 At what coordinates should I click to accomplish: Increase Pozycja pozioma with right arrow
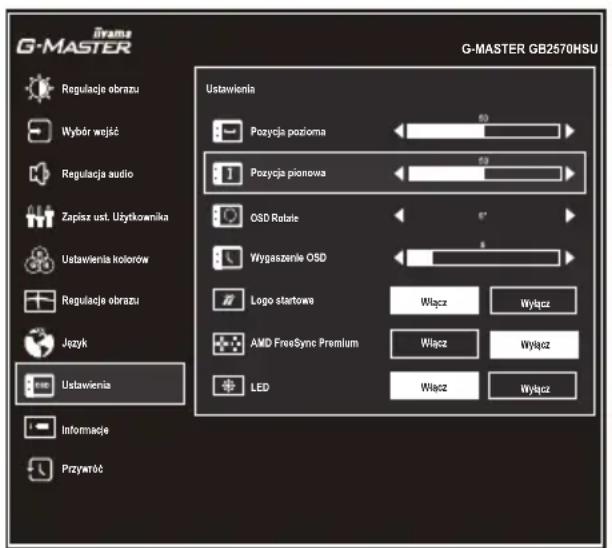[570, 131]
